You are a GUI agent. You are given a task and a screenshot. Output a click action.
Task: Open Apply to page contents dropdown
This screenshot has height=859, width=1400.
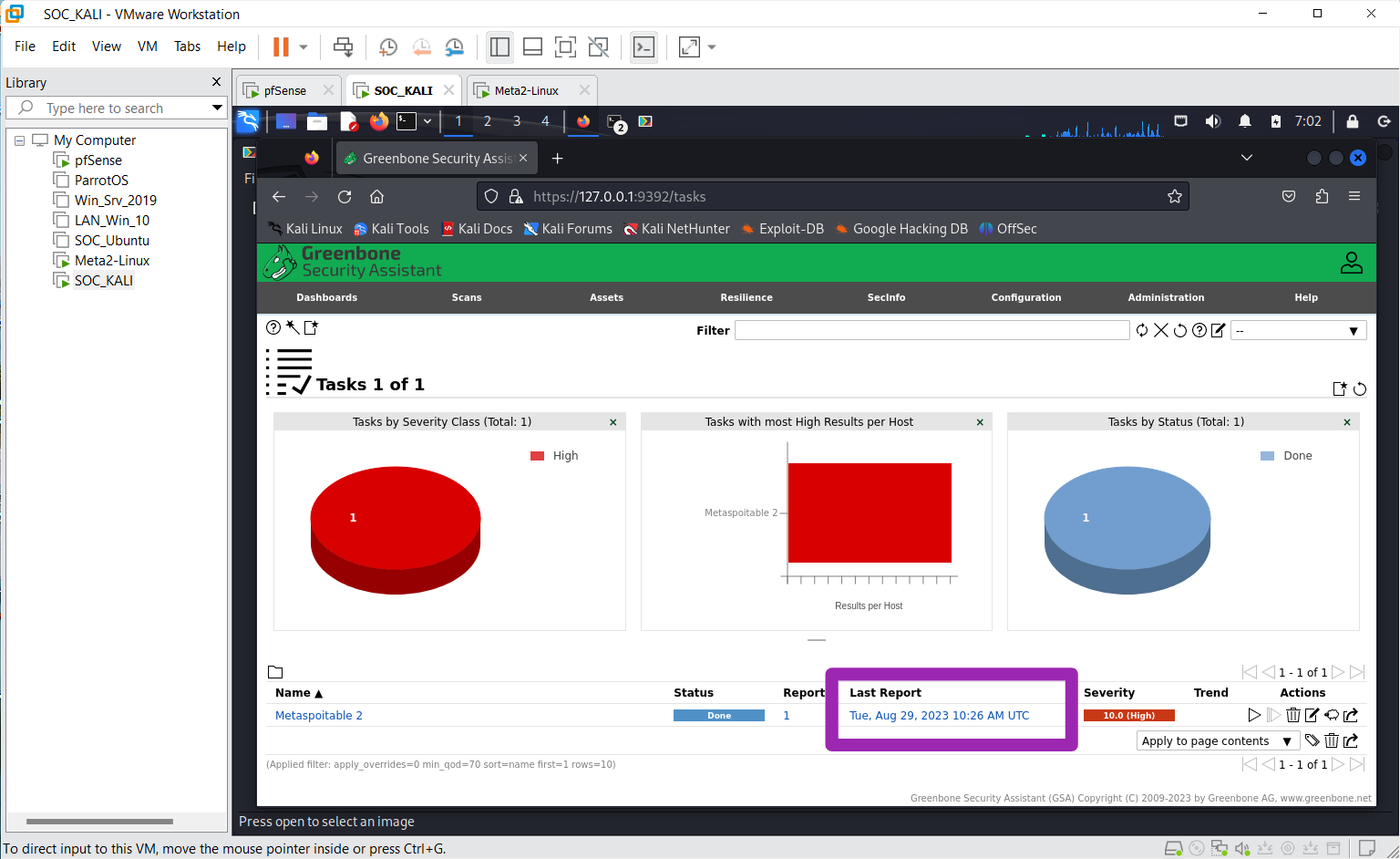coord(1217,740)
